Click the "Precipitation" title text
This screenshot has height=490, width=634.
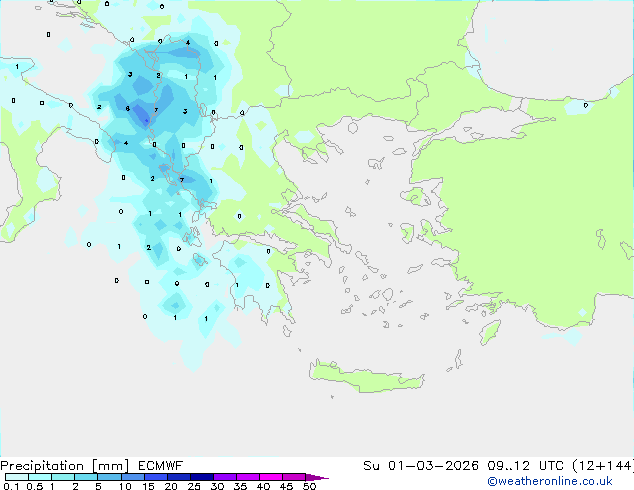click(42, 466)
